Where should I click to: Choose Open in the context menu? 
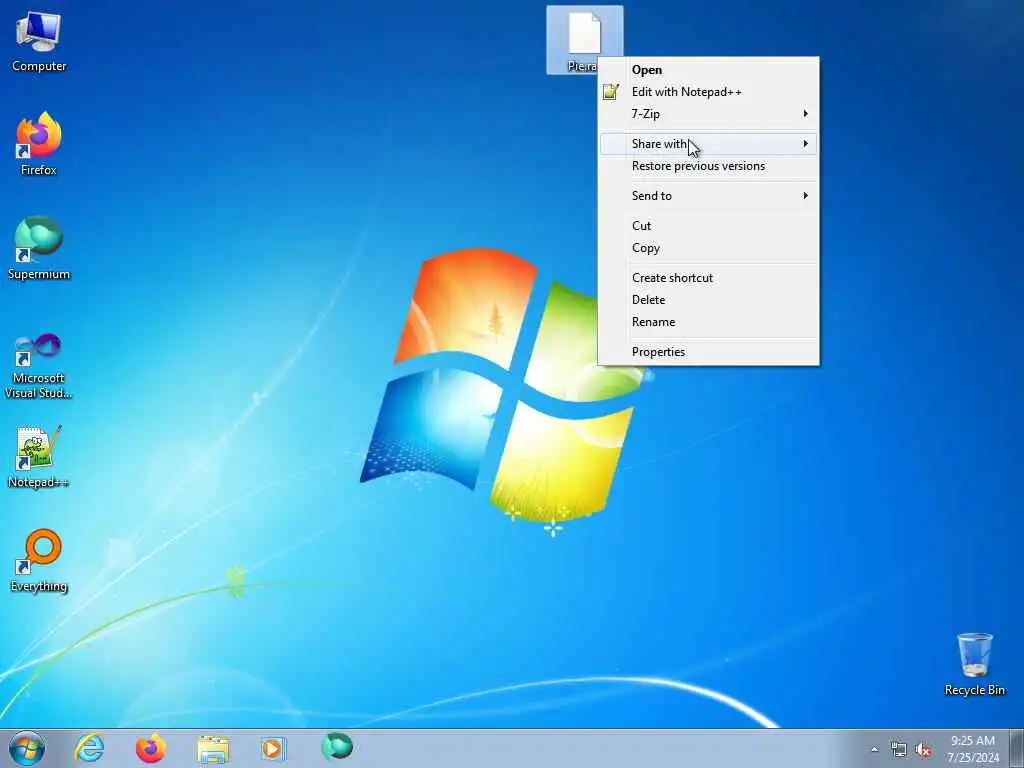click(709, 70)
